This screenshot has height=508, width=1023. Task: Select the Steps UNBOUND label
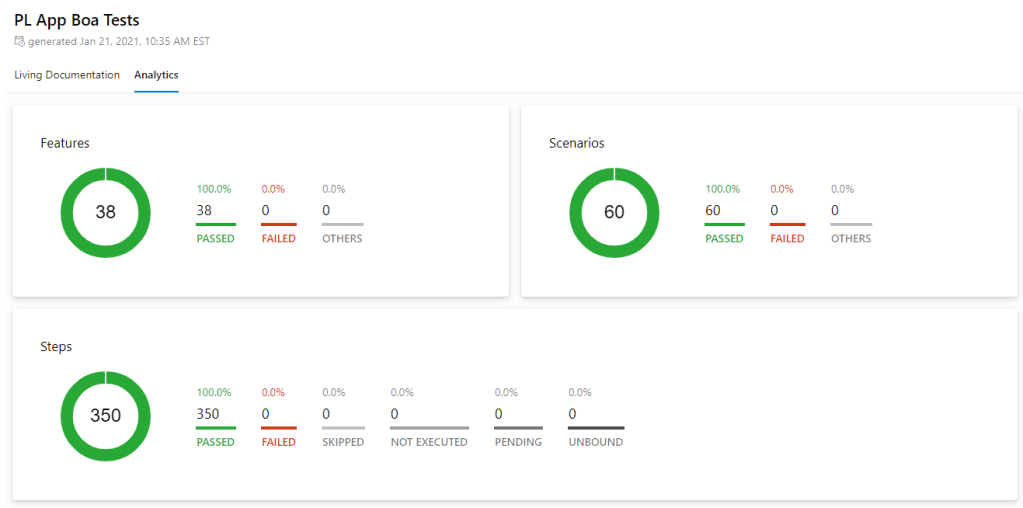596,442
